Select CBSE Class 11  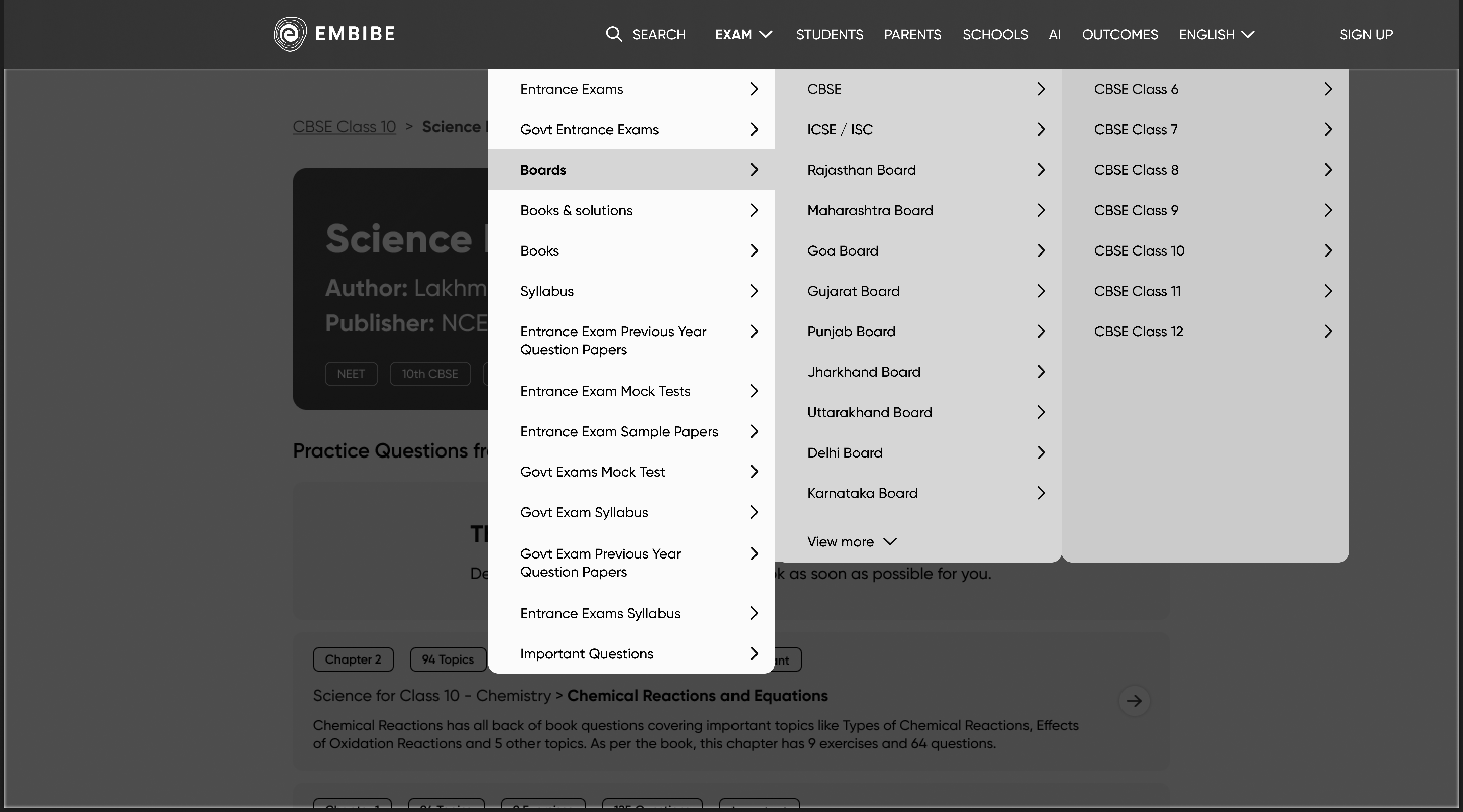click(1205, 291)
